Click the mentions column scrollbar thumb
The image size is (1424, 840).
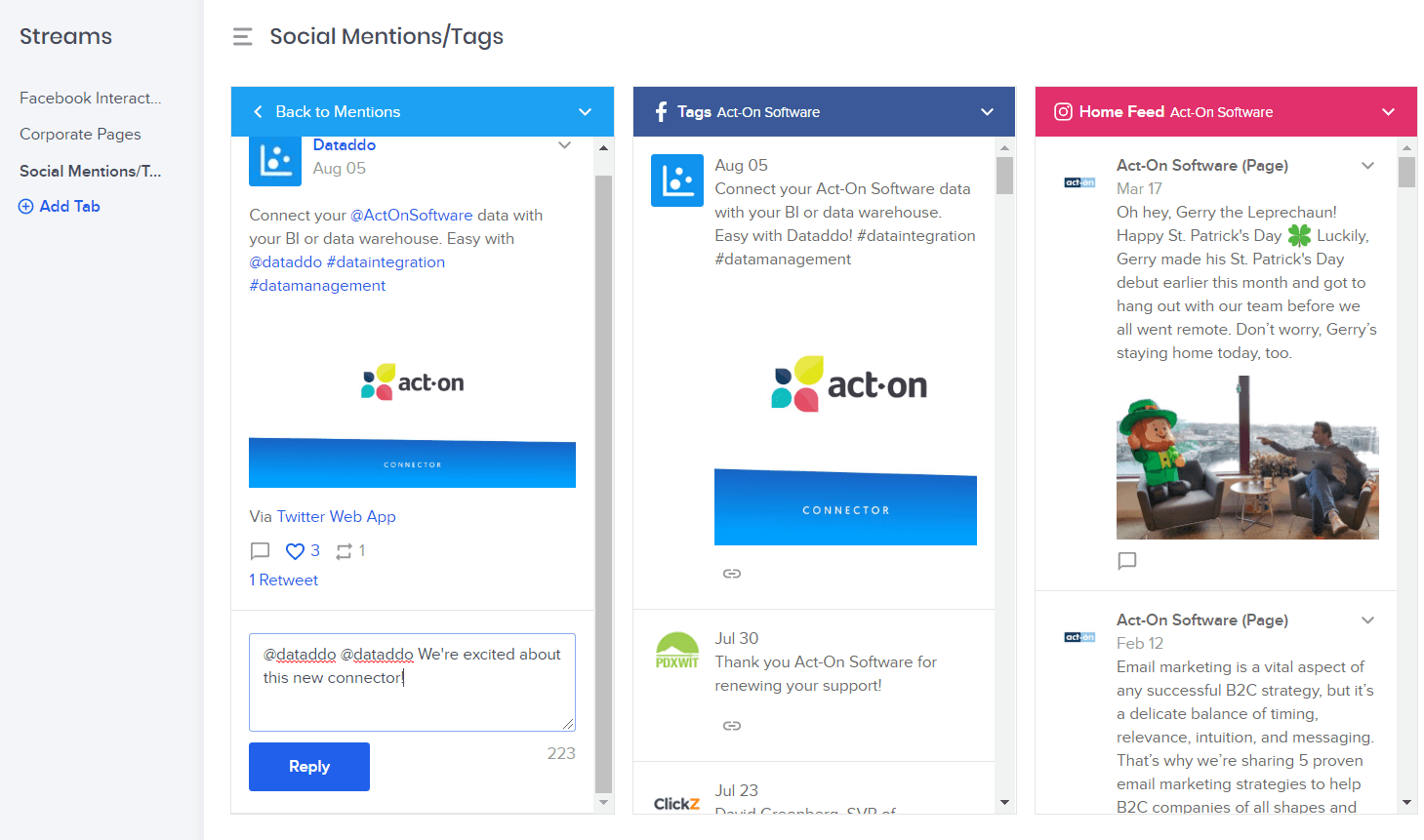(603, 483)
